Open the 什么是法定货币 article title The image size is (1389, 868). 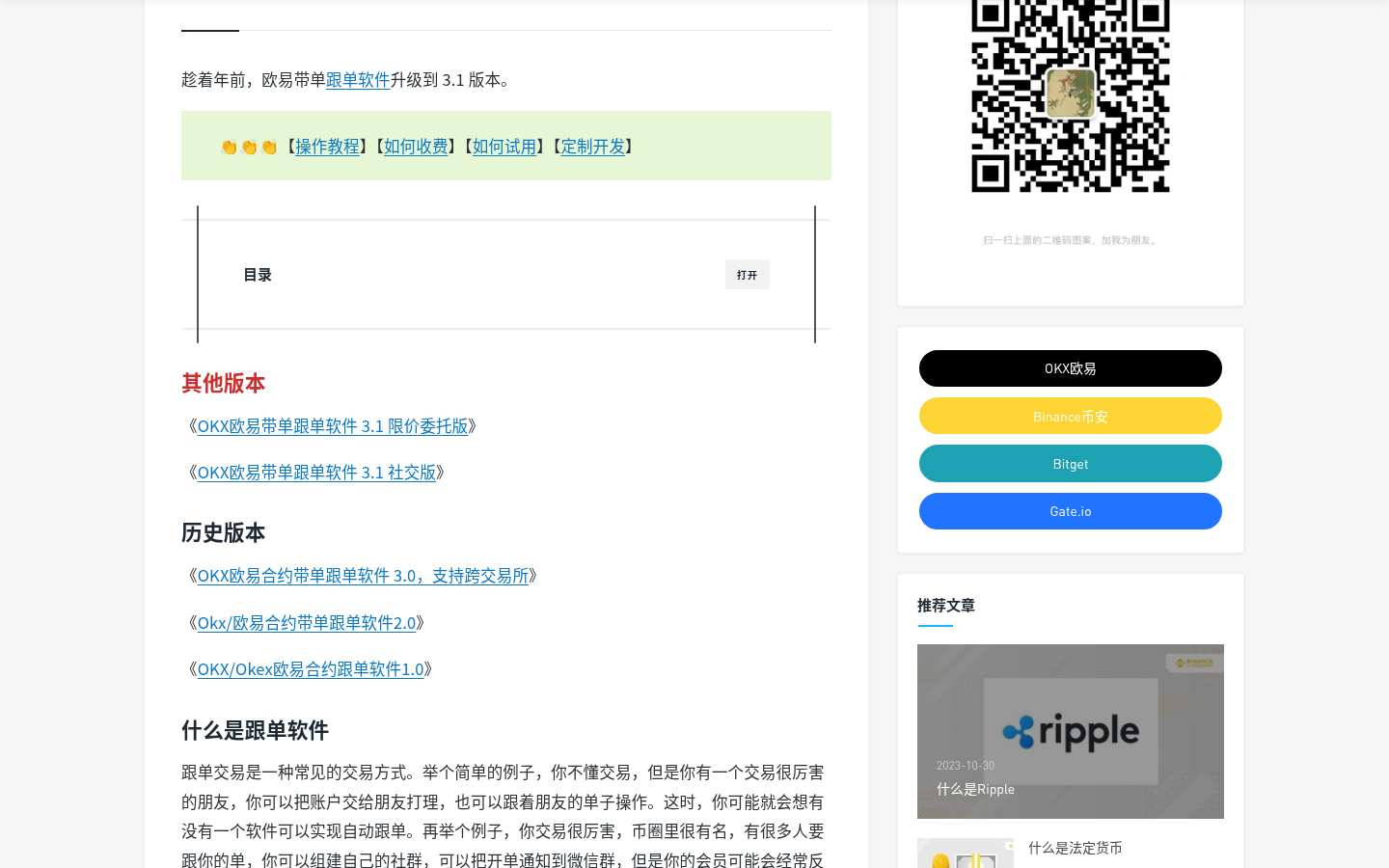(1076, 848)
